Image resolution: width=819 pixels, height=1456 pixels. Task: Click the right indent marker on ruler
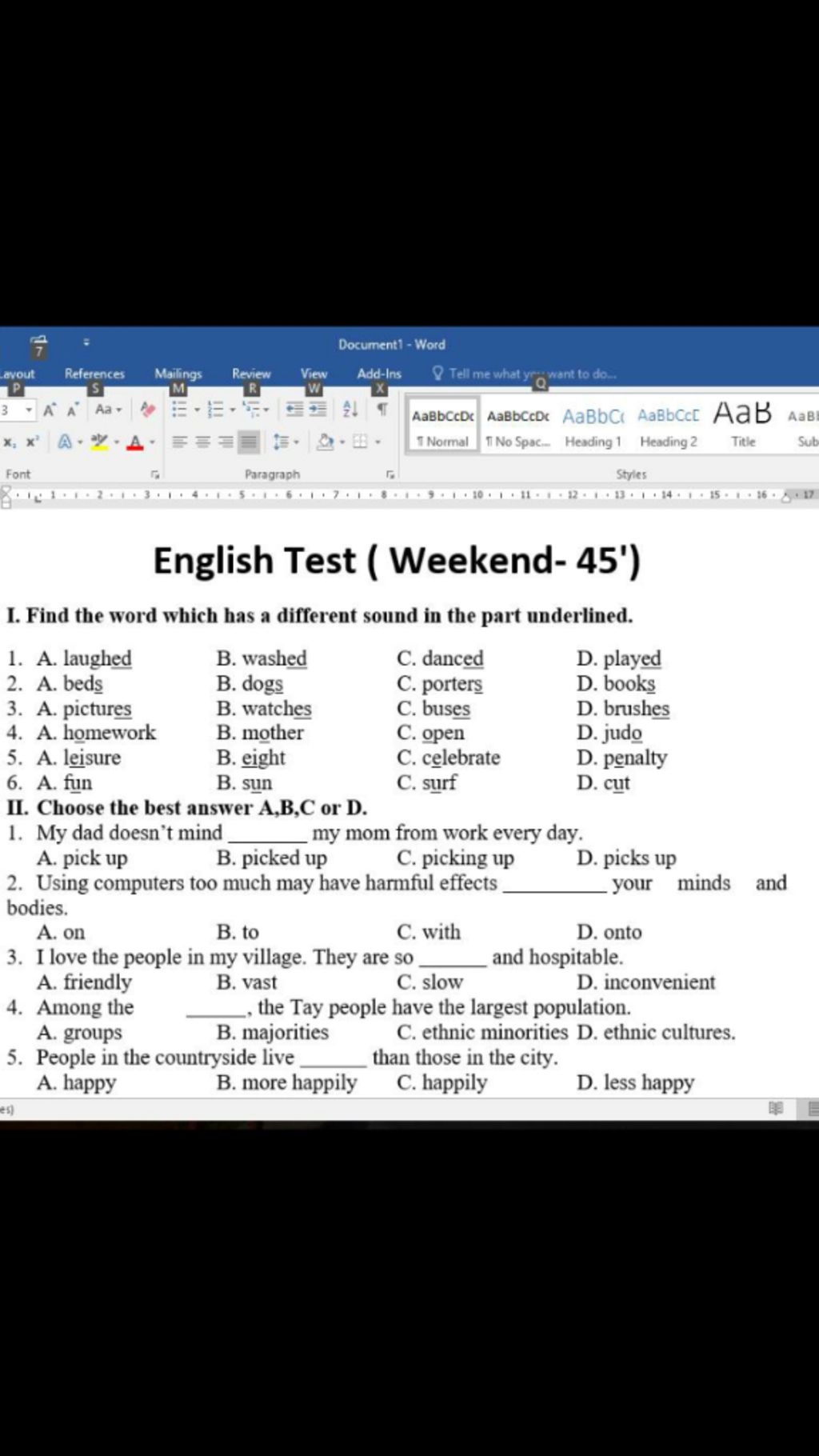click(785, 497)
